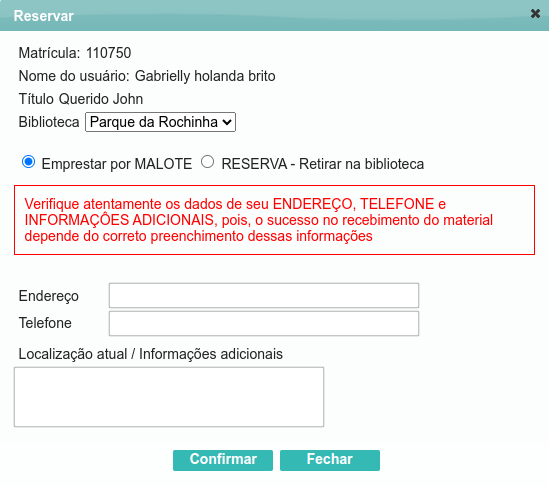The height and width of the screenshot is (486, 549).
Task: Click the Matrícula number 110750
Action: point(108,53)
